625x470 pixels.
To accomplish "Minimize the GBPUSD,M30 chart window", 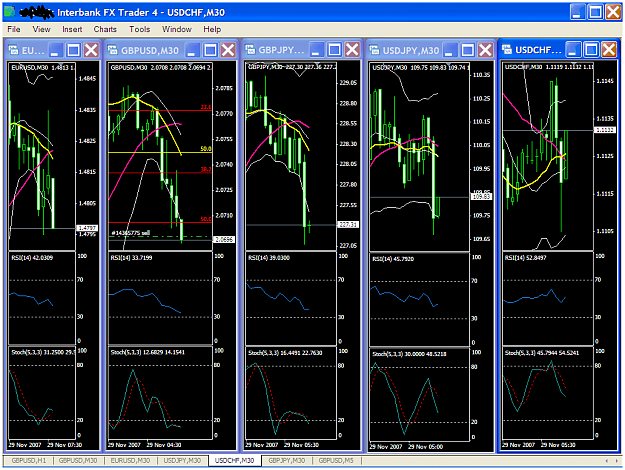I will pos(192,50).
